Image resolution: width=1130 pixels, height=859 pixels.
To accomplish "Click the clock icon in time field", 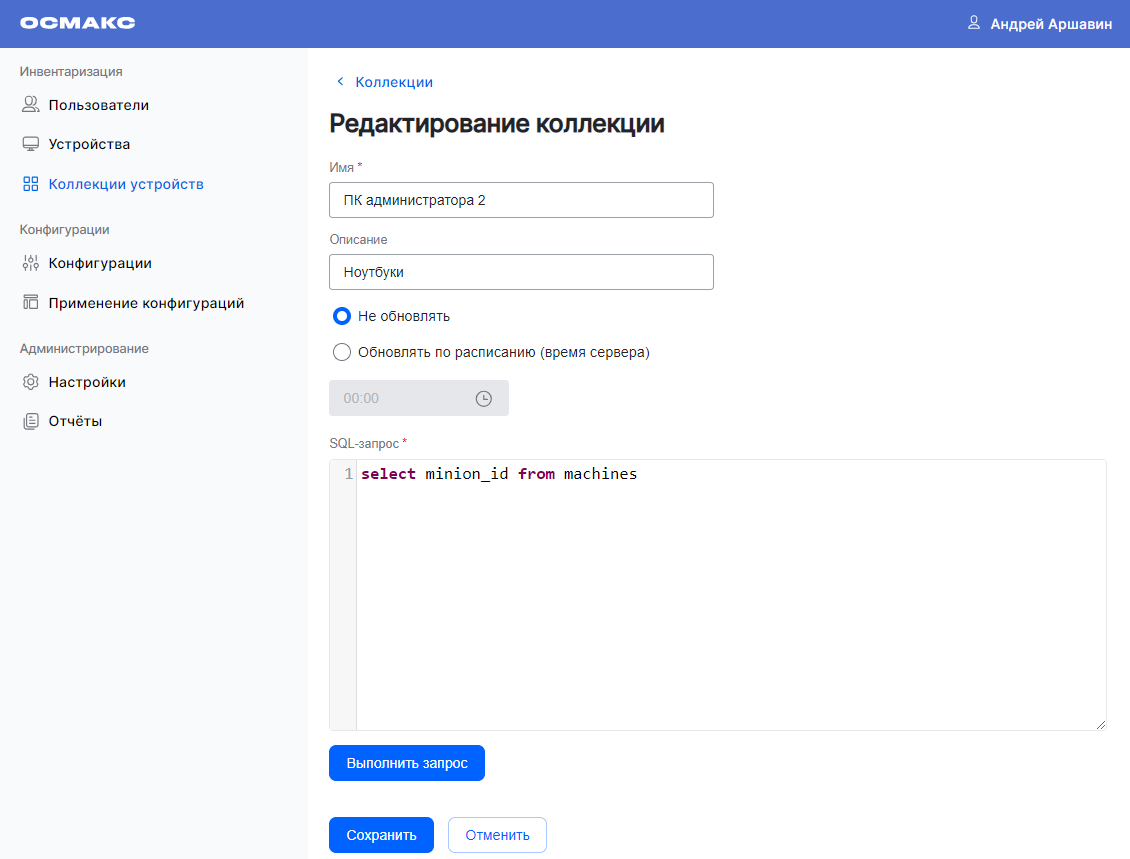I will coord(483,398).
